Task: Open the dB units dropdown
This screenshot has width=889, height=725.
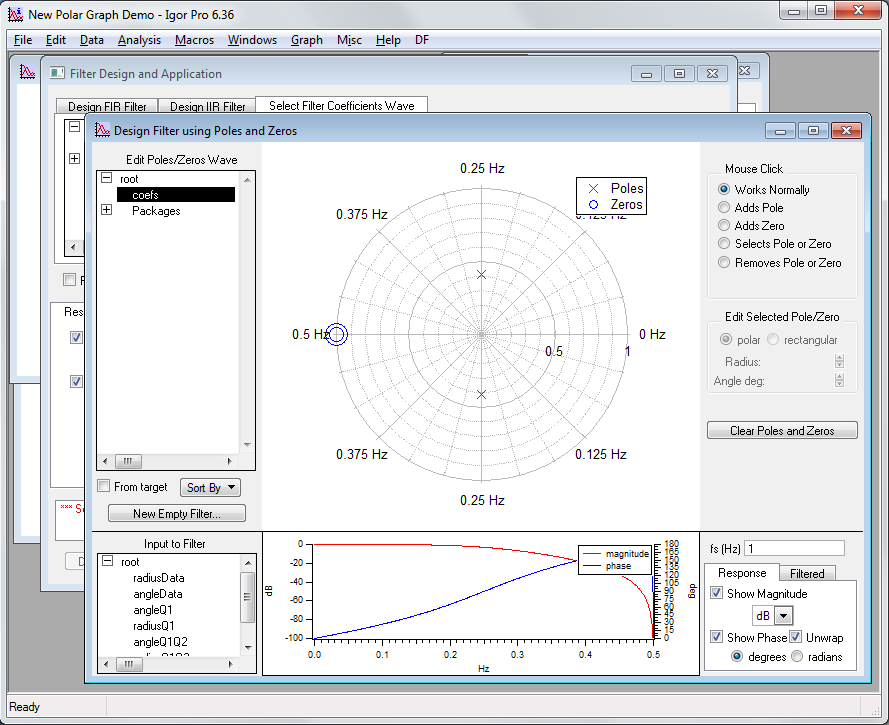Action: pos(781,615)
